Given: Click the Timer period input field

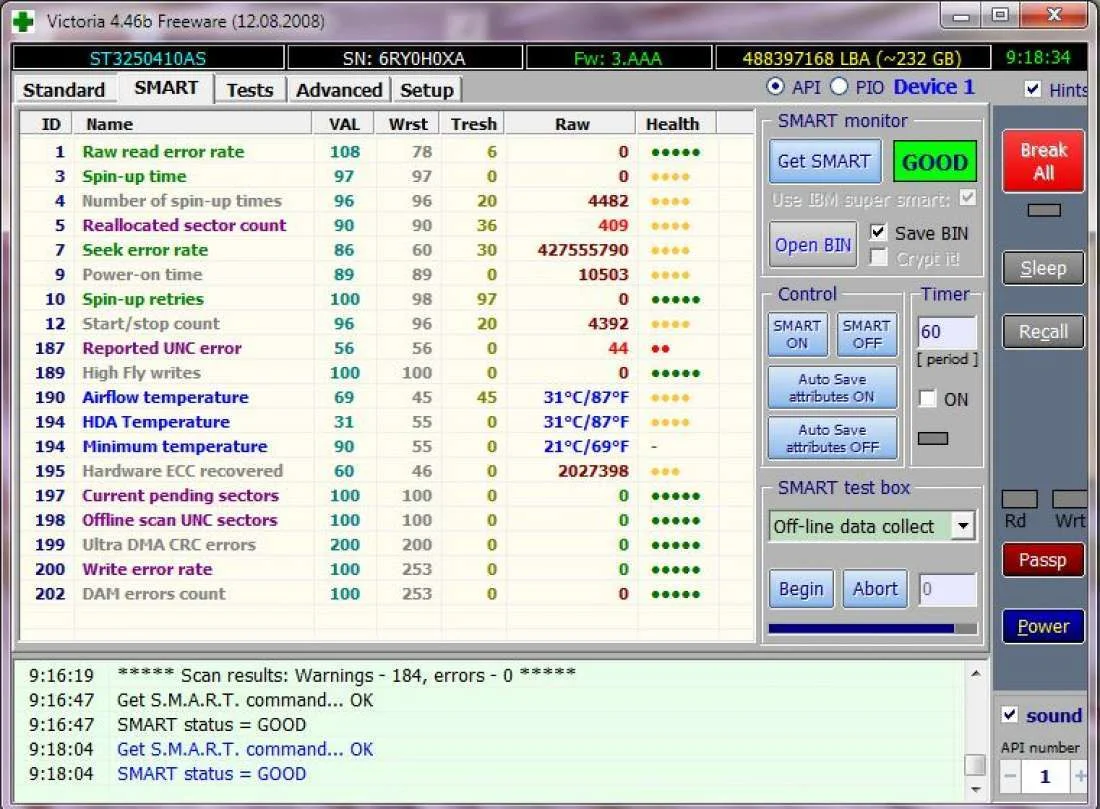Looking at the screenshot, I should tap(946, 332).
